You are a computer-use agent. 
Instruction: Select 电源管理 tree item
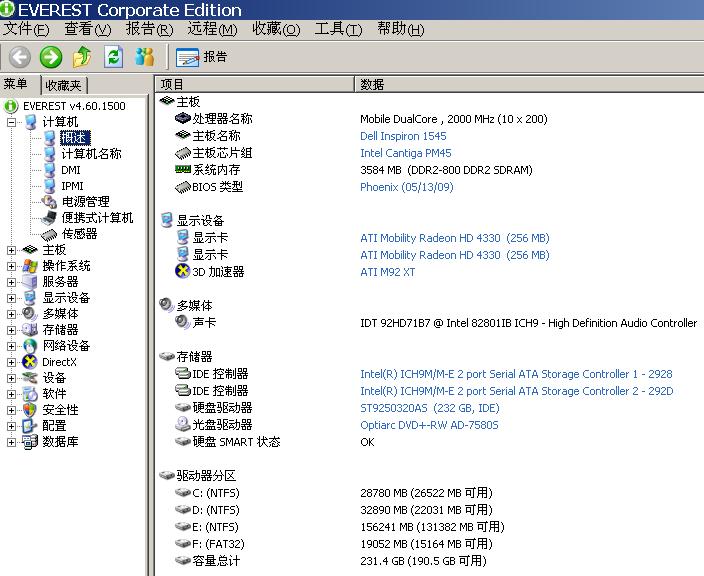coord(85,202)
